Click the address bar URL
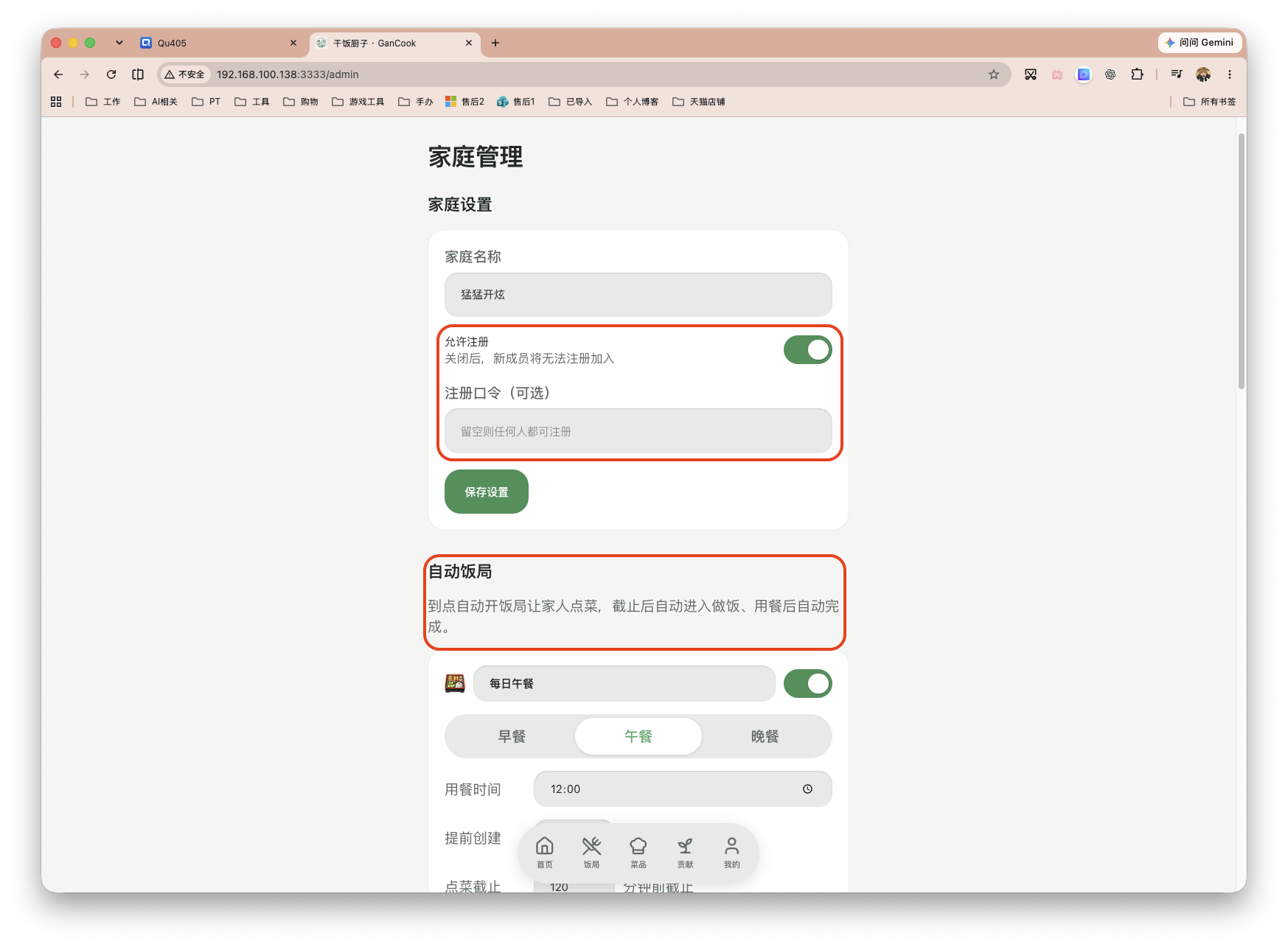 click(x=288, y=74)
